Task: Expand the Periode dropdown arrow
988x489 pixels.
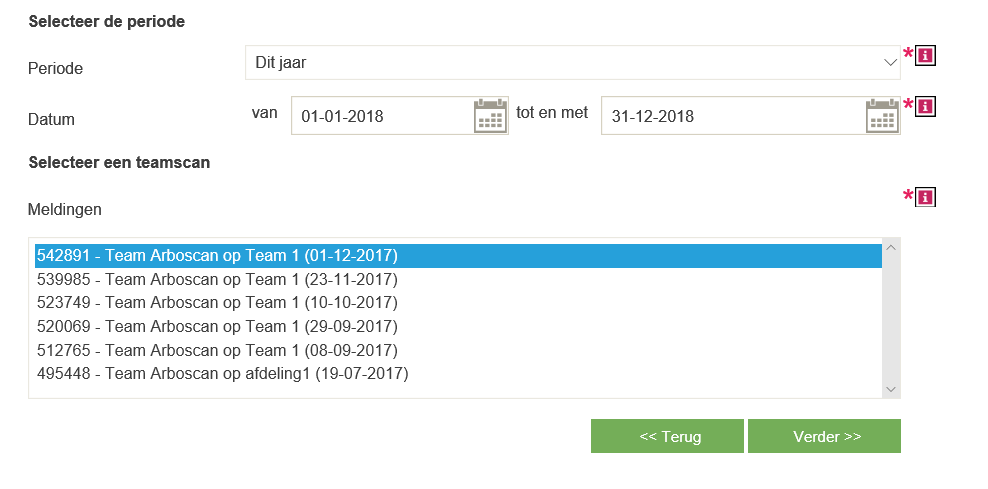Action: point(891,62)
